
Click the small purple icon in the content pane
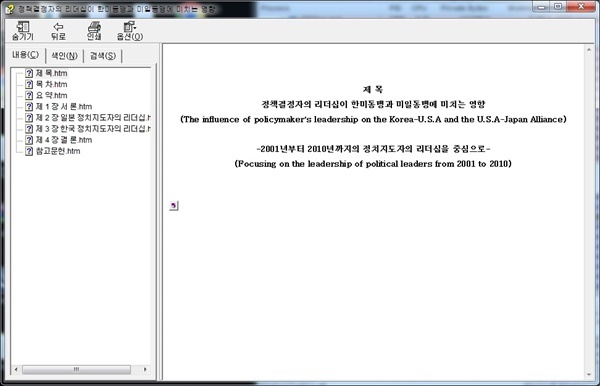(x=173, y=205)
